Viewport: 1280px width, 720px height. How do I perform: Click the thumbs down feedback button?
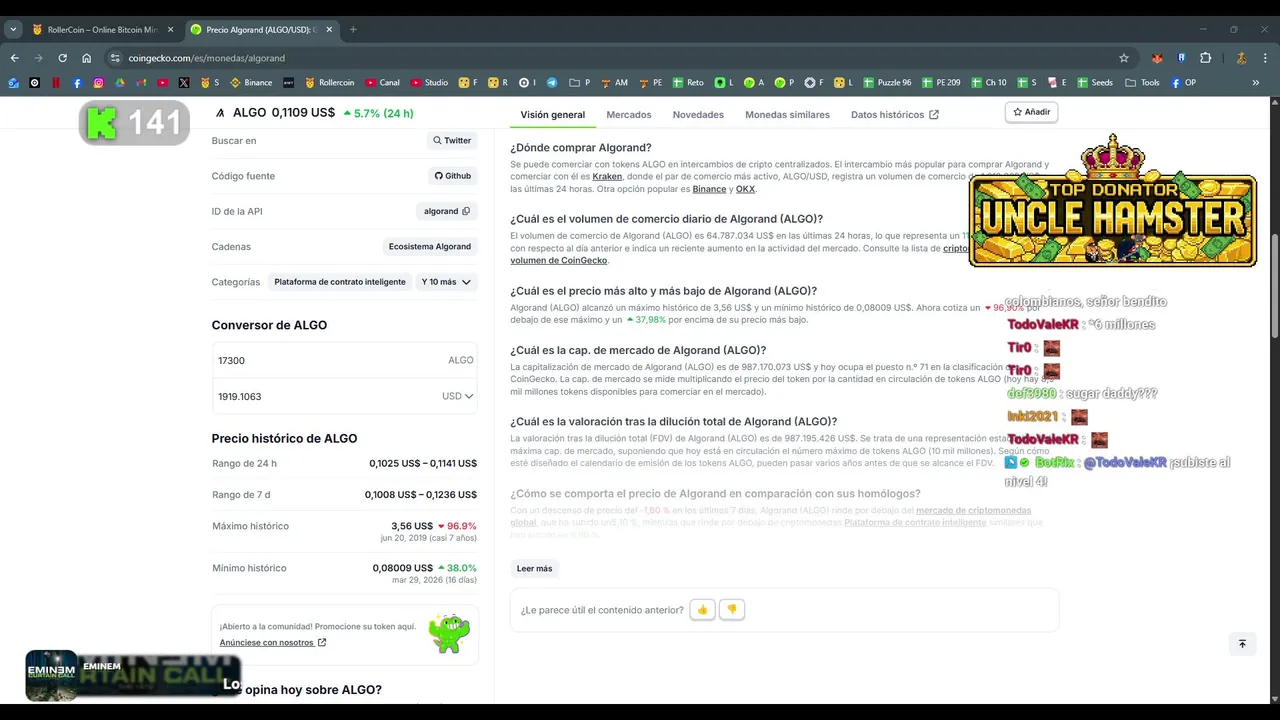(x=731, y=609)
